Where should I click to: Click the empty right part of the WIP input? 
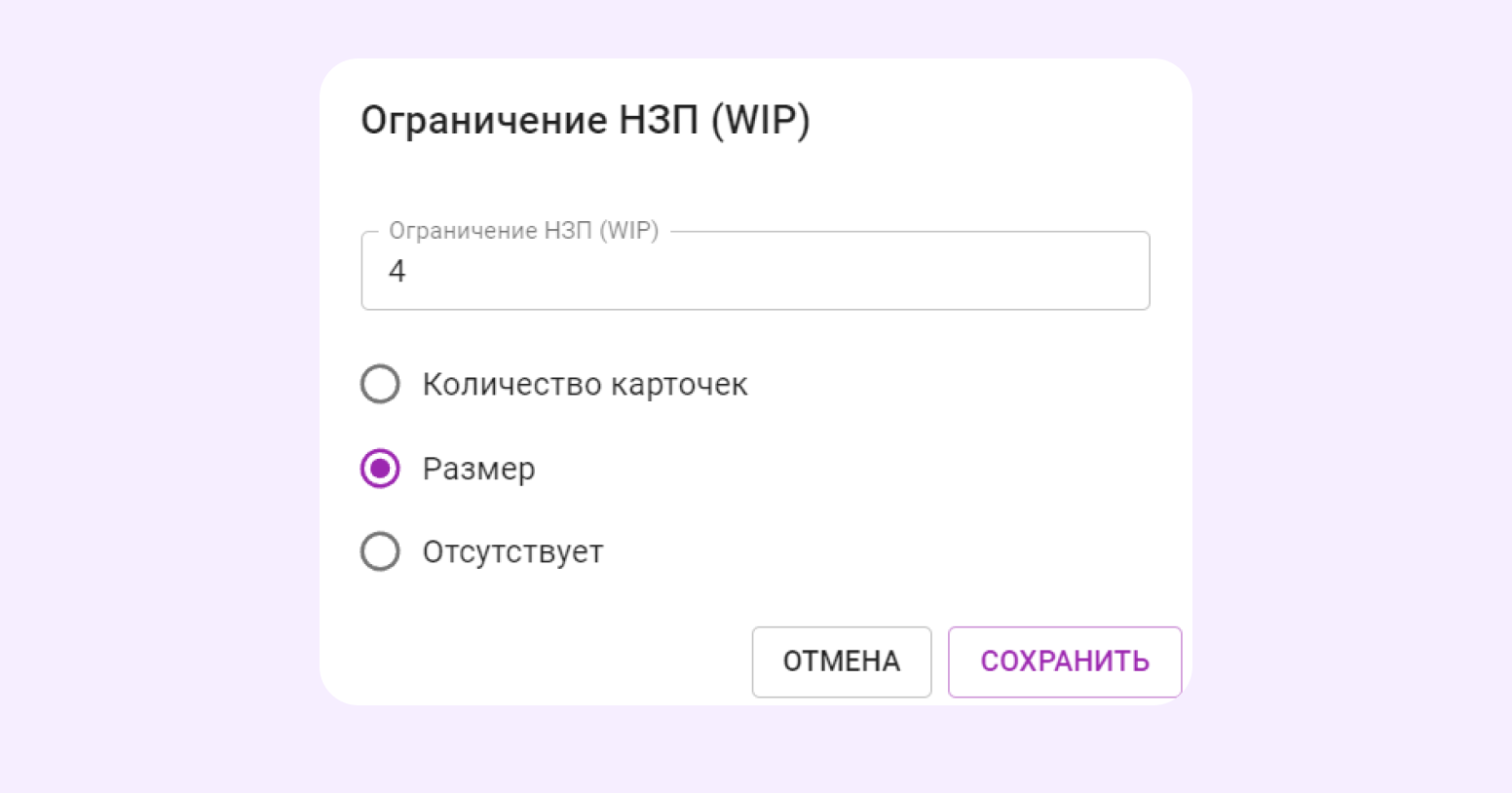coord(974,271)
